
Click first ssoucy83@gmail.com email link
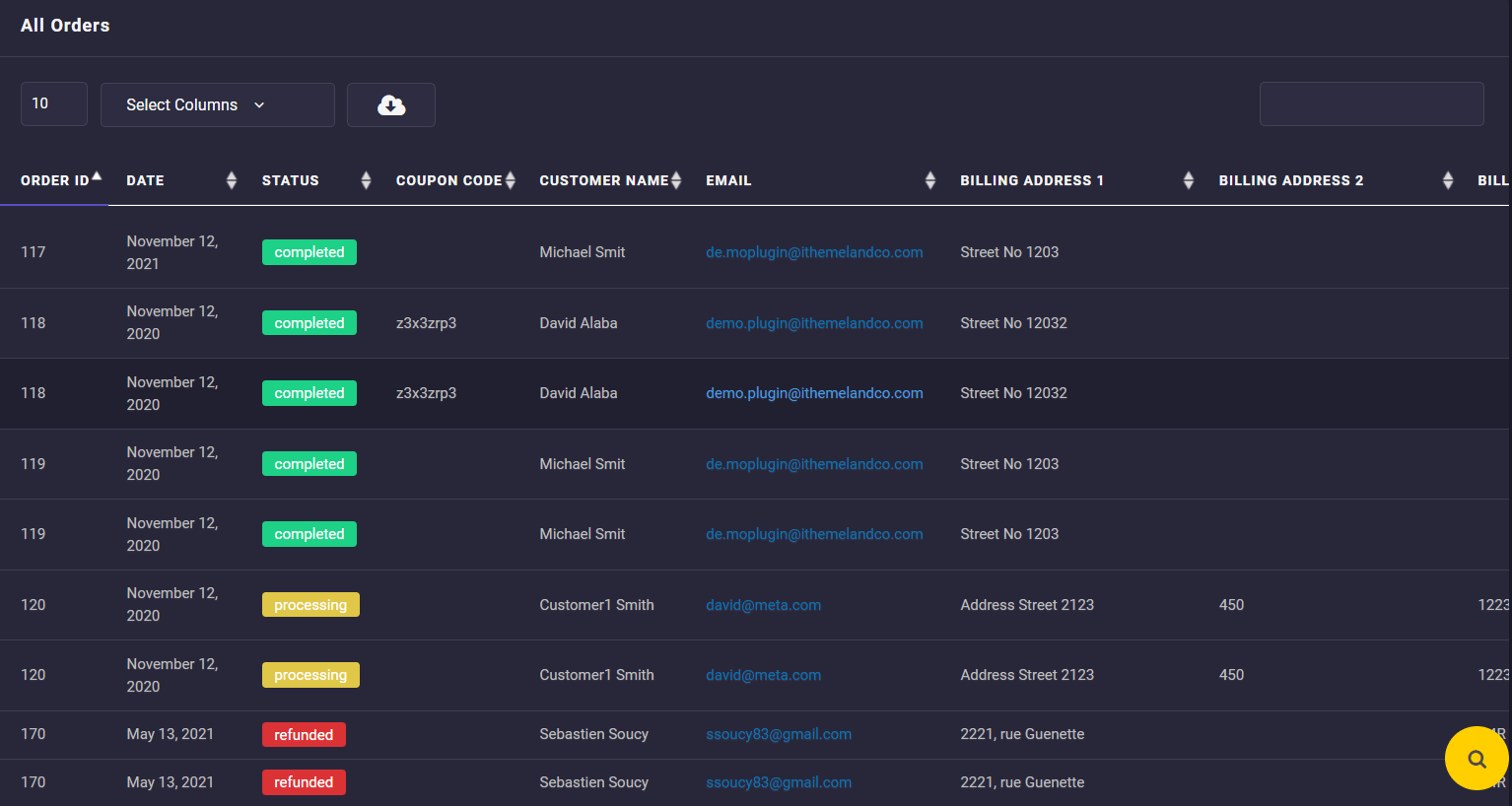point(779,734)
